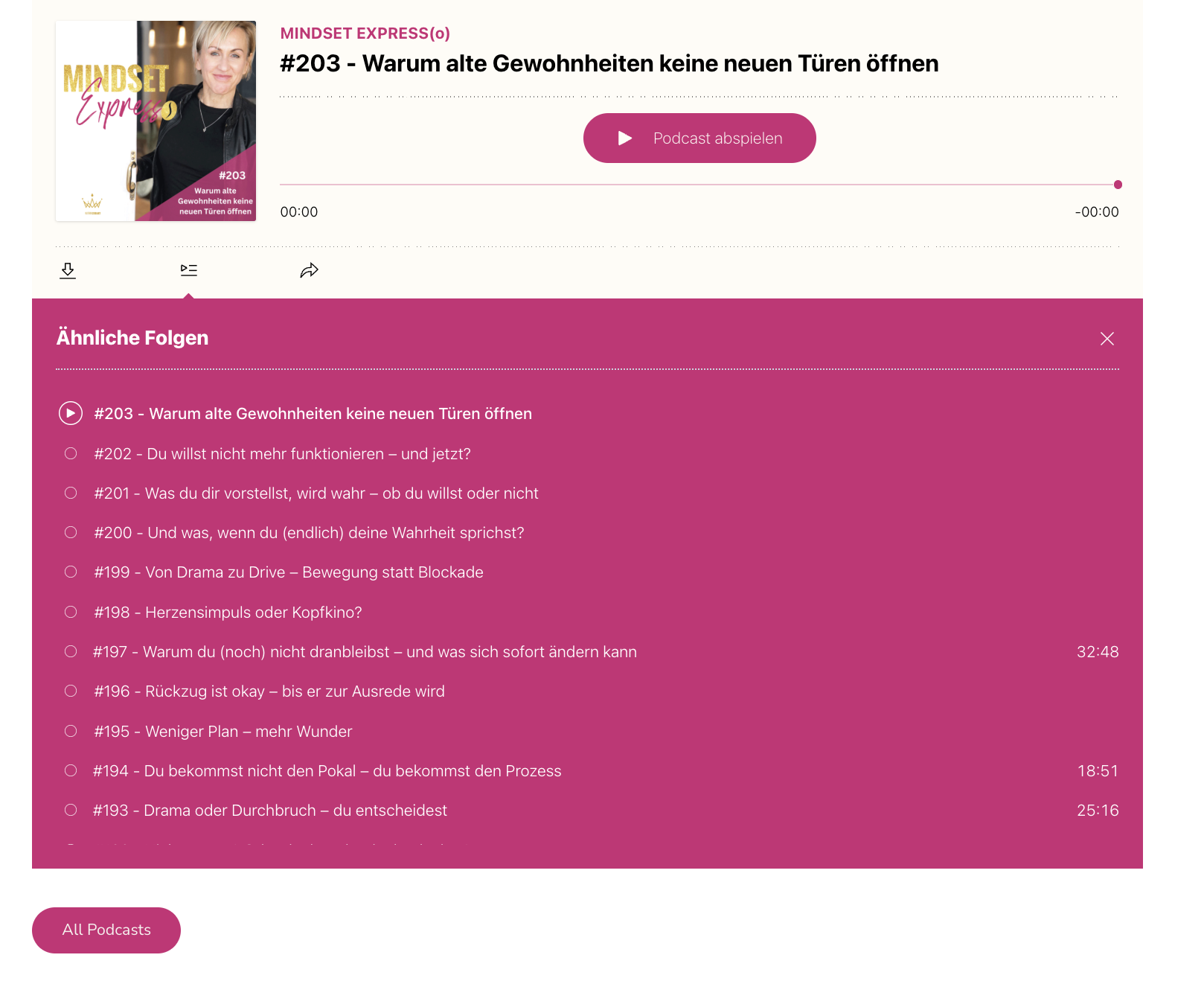
Task: Open '#198 - Herzensimpuls oder Kopfkino?' episode
Action: click(228, 613)
